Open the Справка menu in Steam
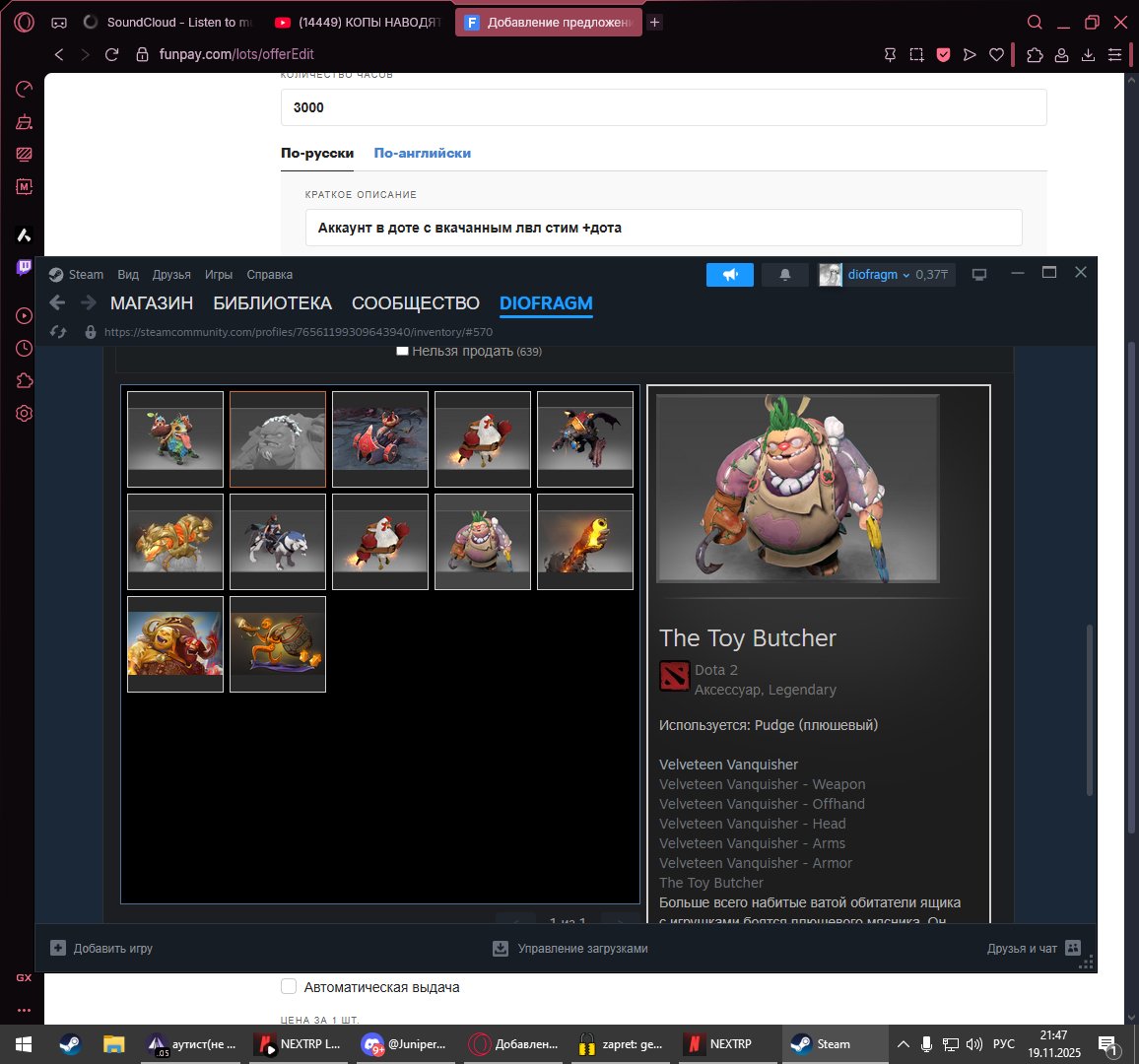 [269, 275]
